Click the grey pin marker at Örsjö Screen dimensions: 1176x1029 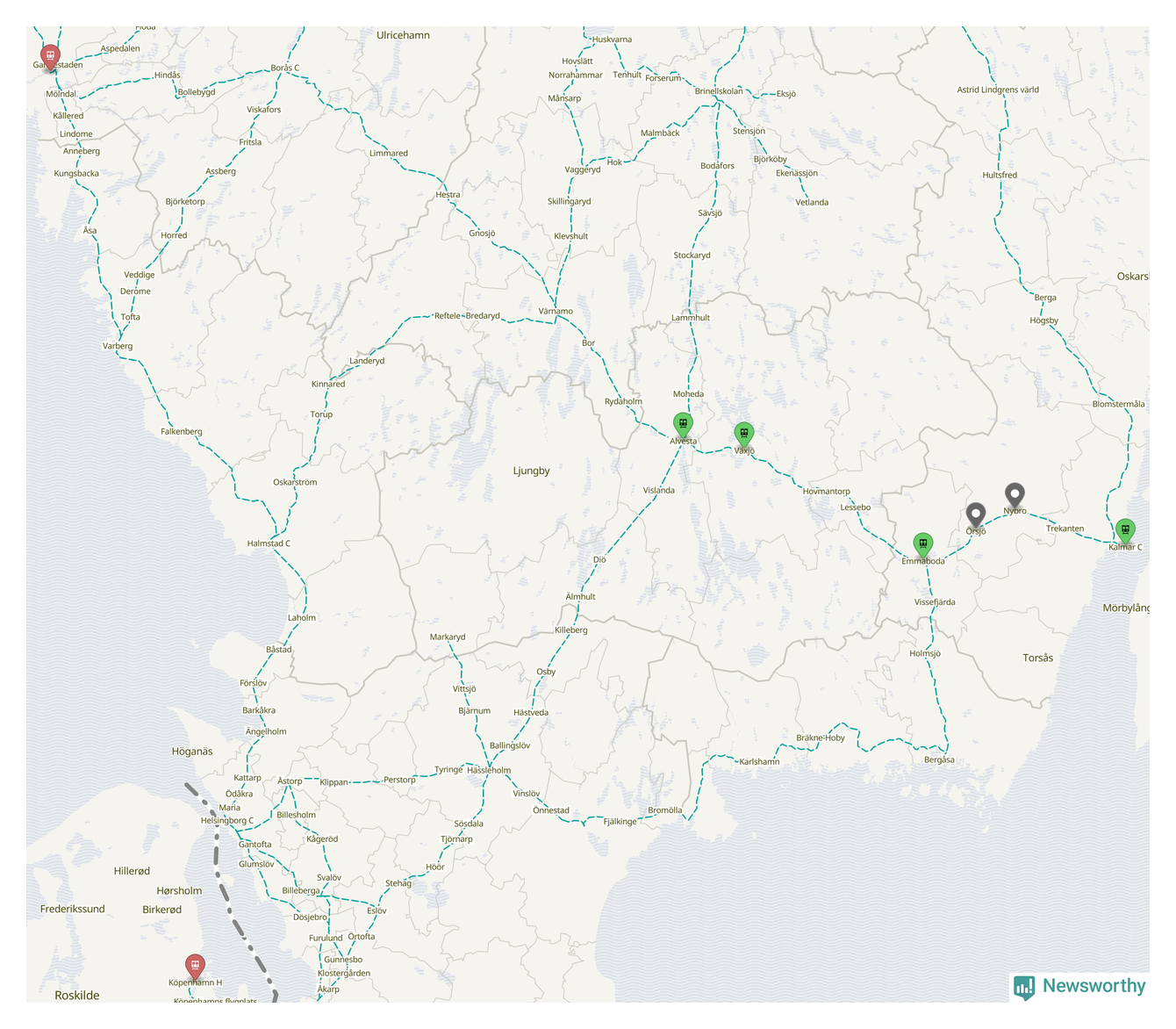(976, 516)
